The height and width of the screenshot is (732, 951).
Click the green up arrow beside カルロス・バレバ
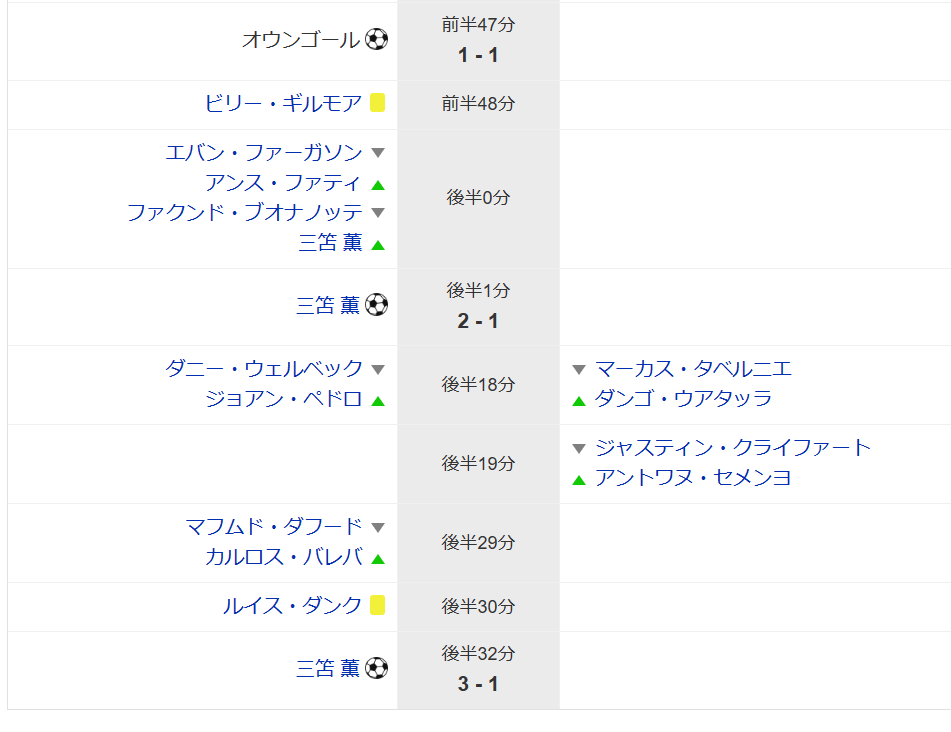tap(378, 559)
